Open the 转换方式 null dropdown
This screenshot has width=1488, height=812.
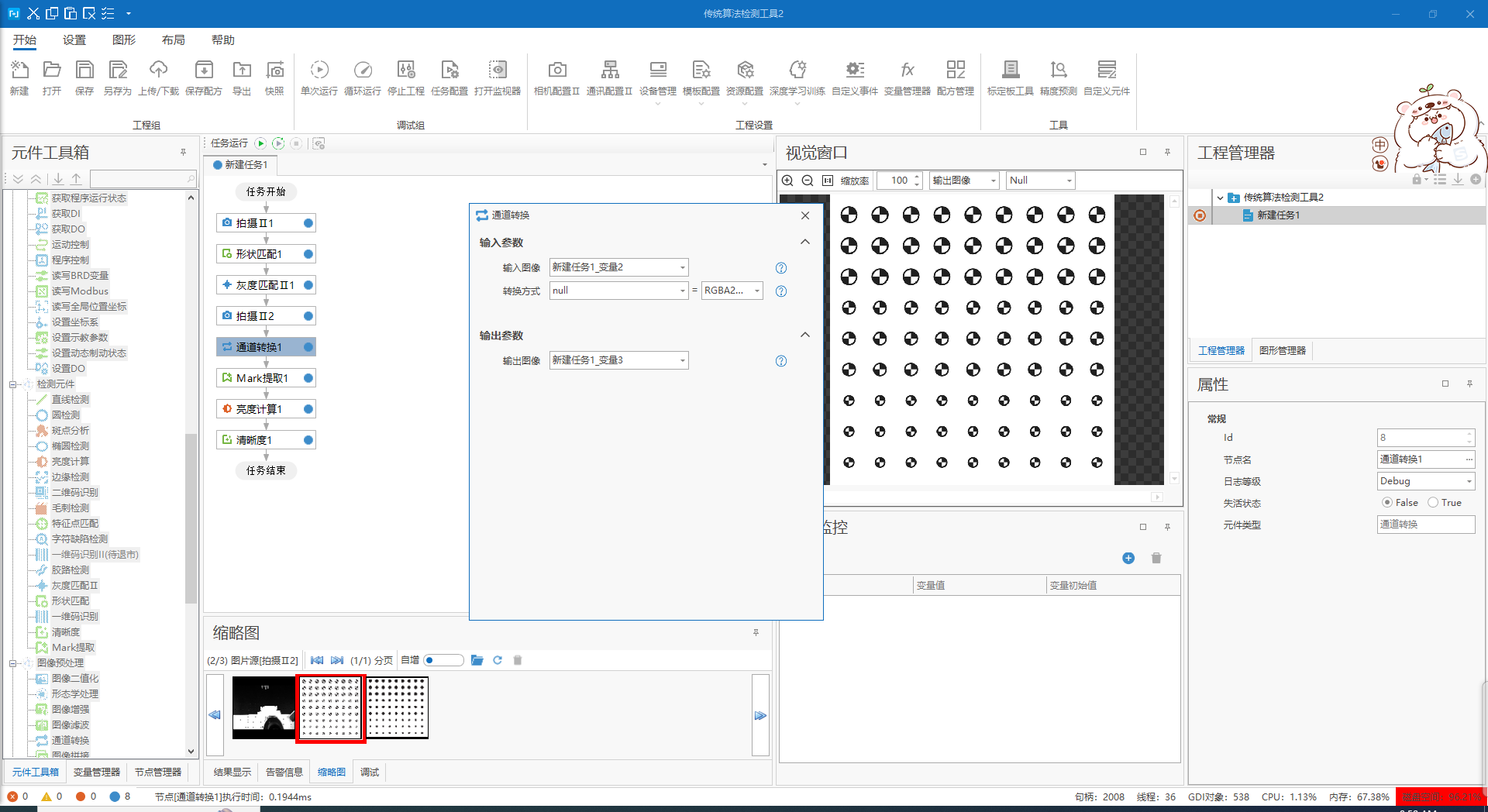pos(618,291)
